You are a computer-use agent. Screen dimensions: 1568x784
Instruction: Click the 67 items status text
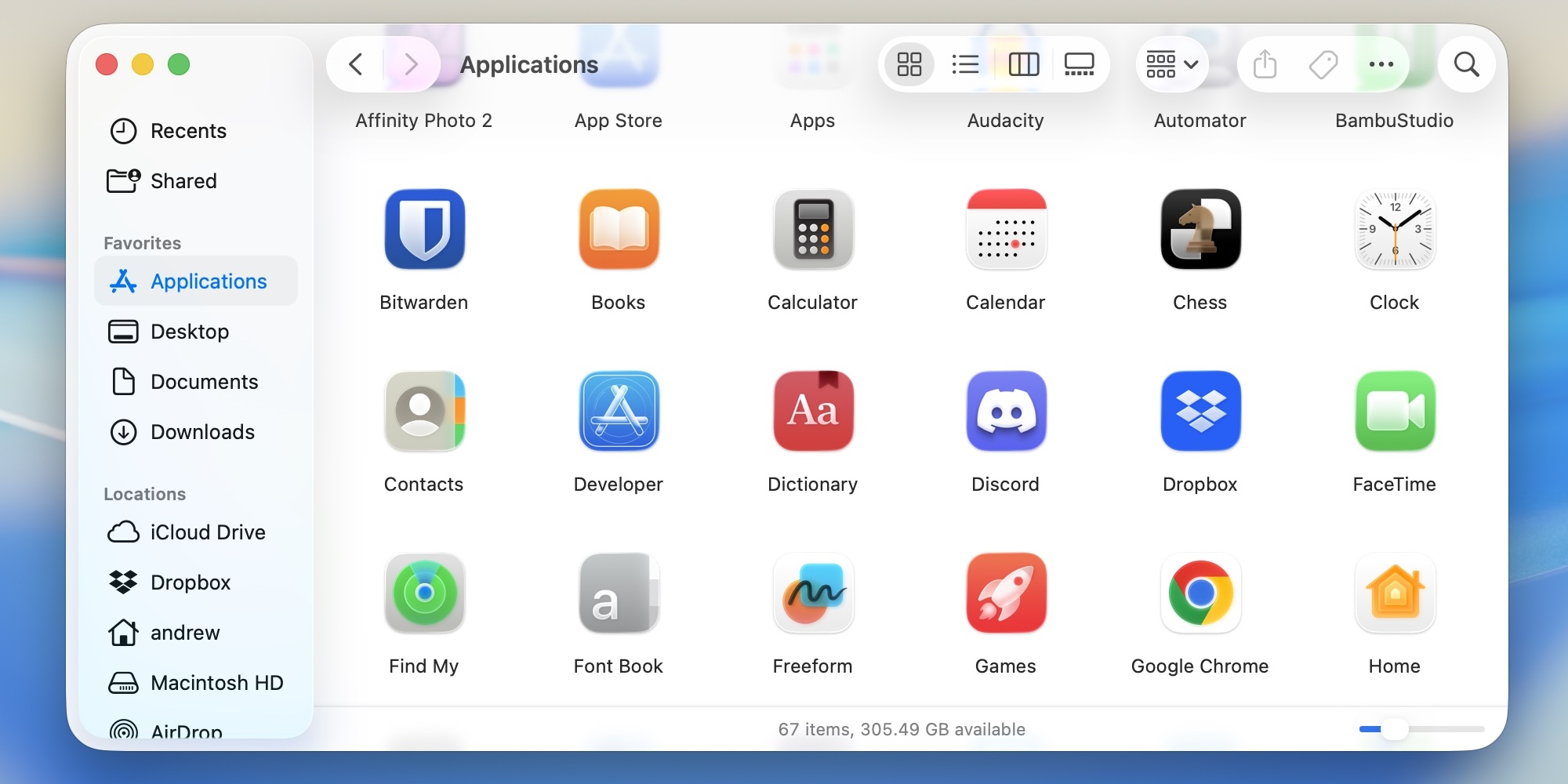(x=902, y=729)
